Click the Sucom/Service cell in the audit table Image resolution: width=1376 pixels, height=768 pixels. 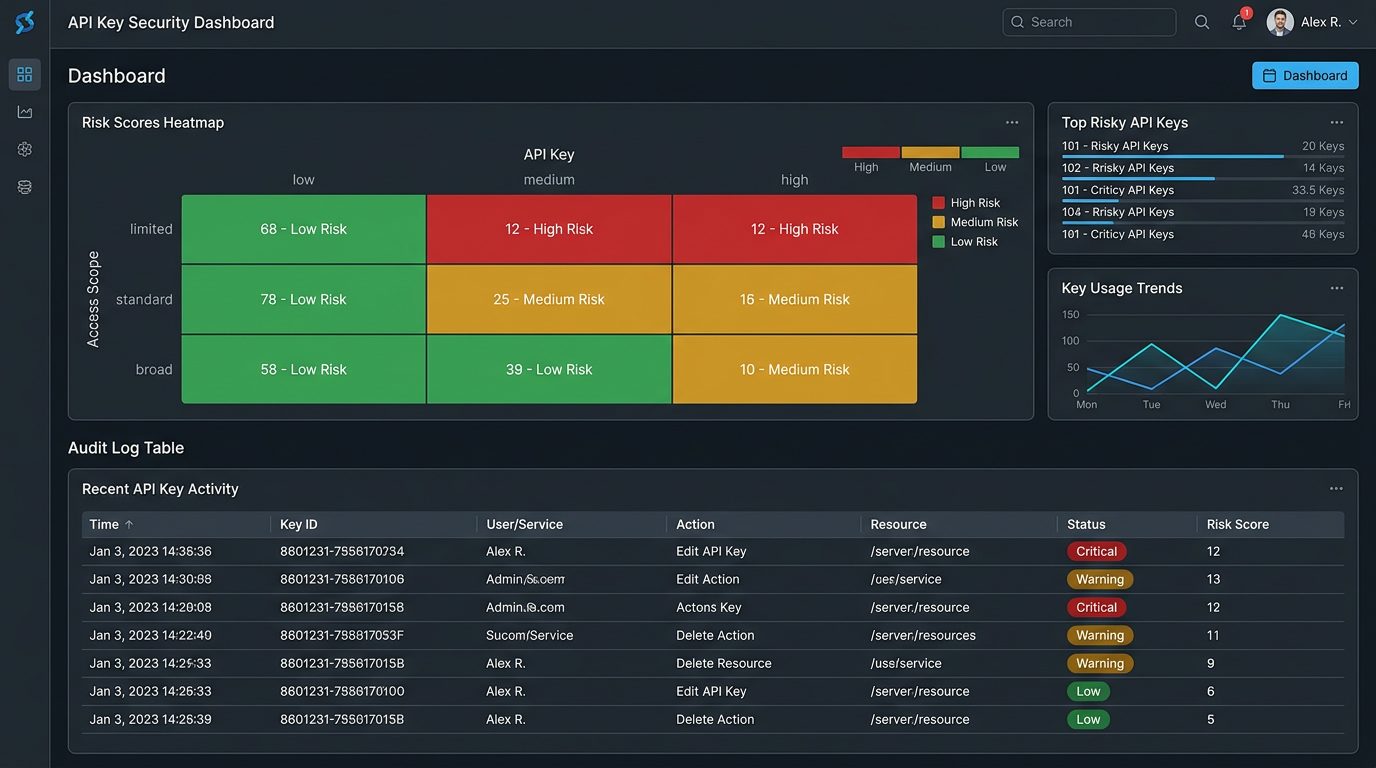coord(530,635)
